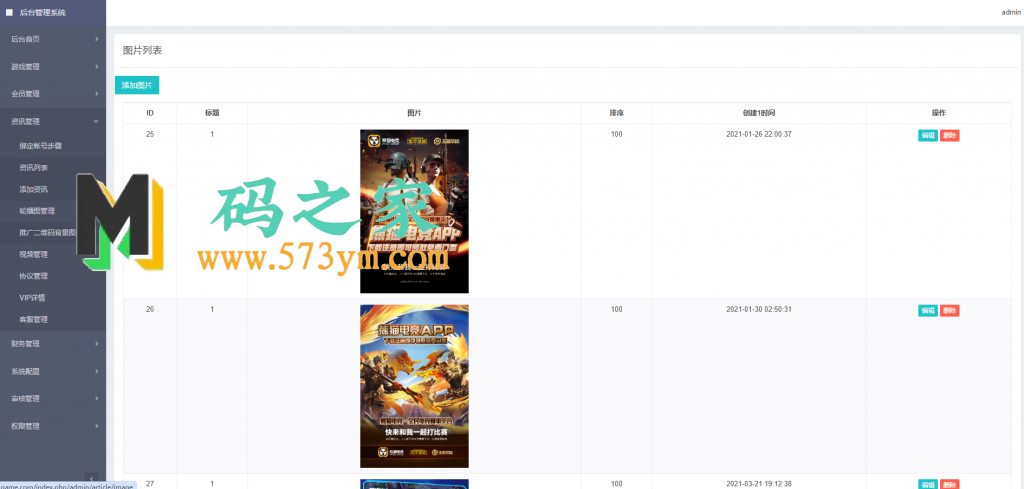Click the 图片 column header
The width and height of the screenshot is (1024, 489).
click(414, 113)
